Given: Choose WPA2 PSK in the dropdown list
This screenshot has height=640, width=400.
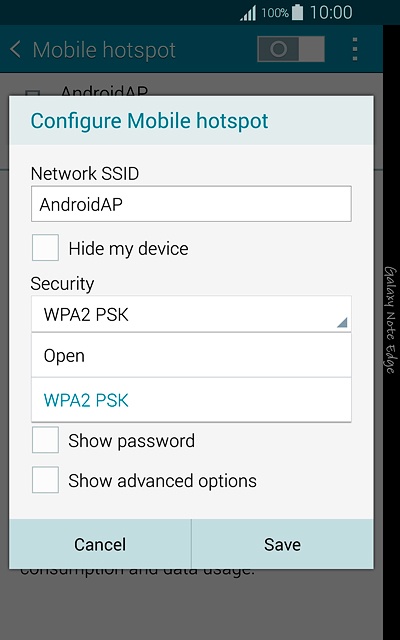Looking at the screenshot, I should click(x=191, y=400).
